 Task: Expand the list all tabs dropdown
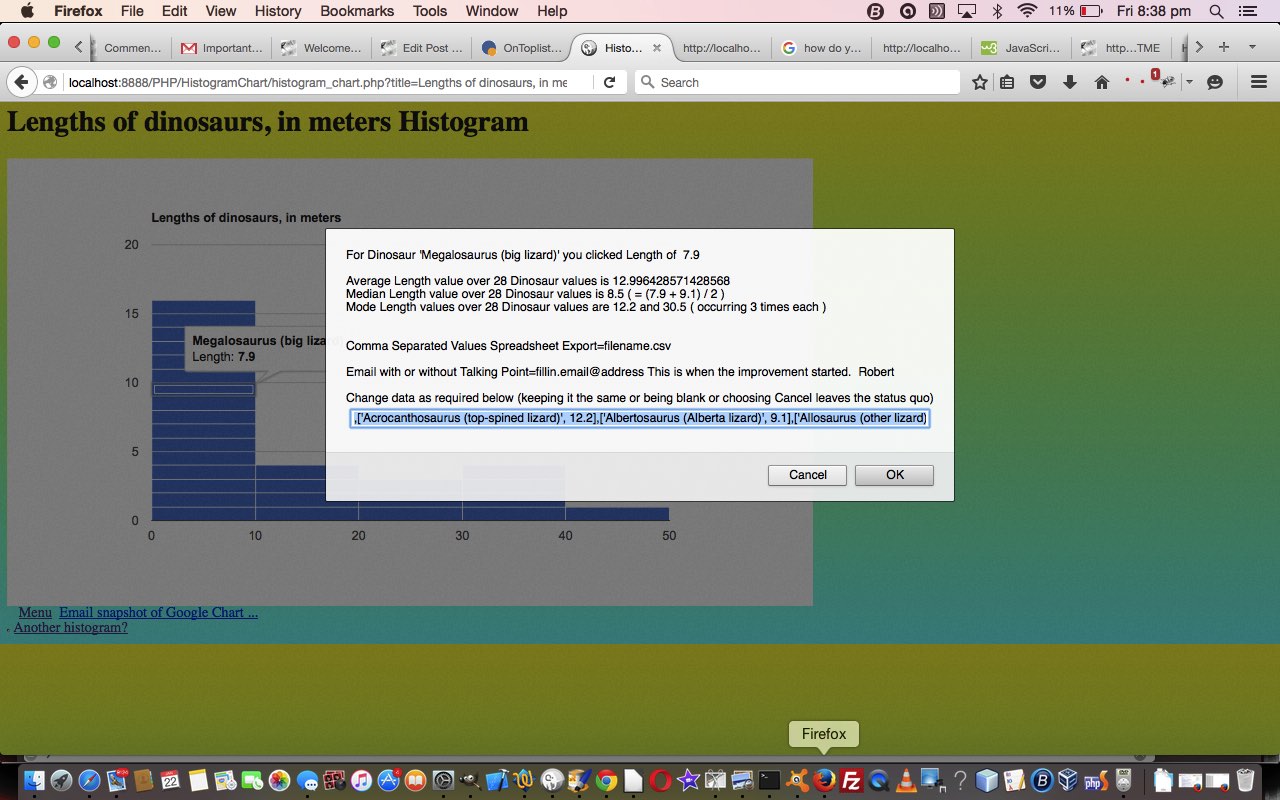[1252, 47]
